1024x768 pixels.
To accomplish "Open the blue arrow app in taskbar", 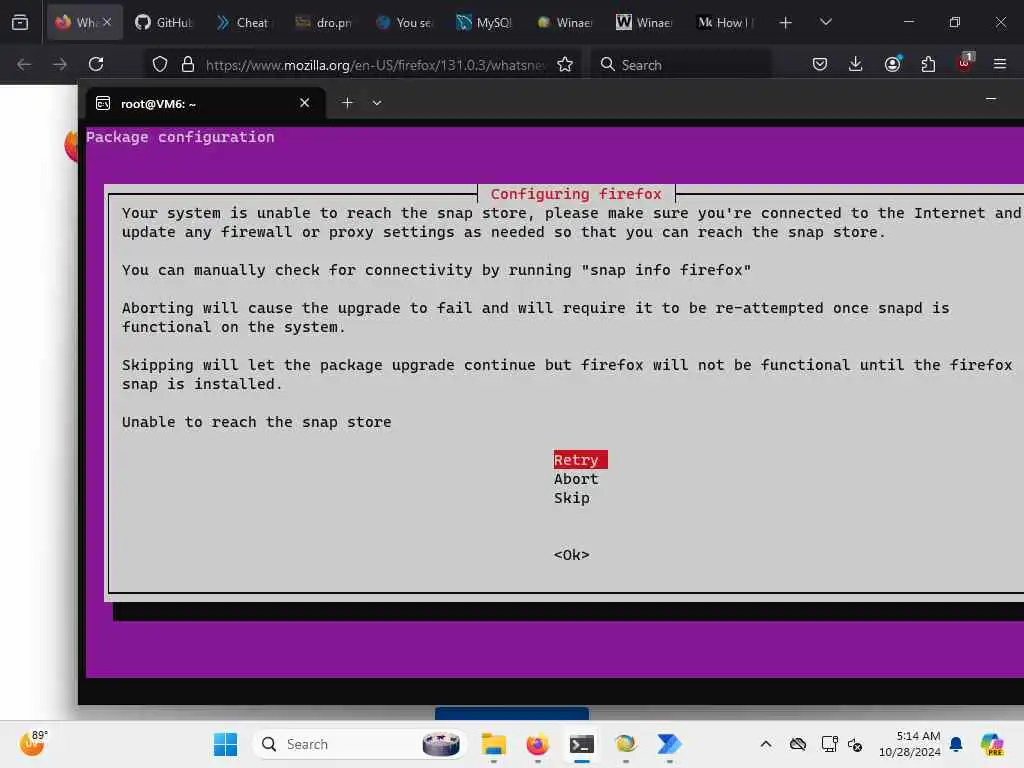I will pos(669,744).
